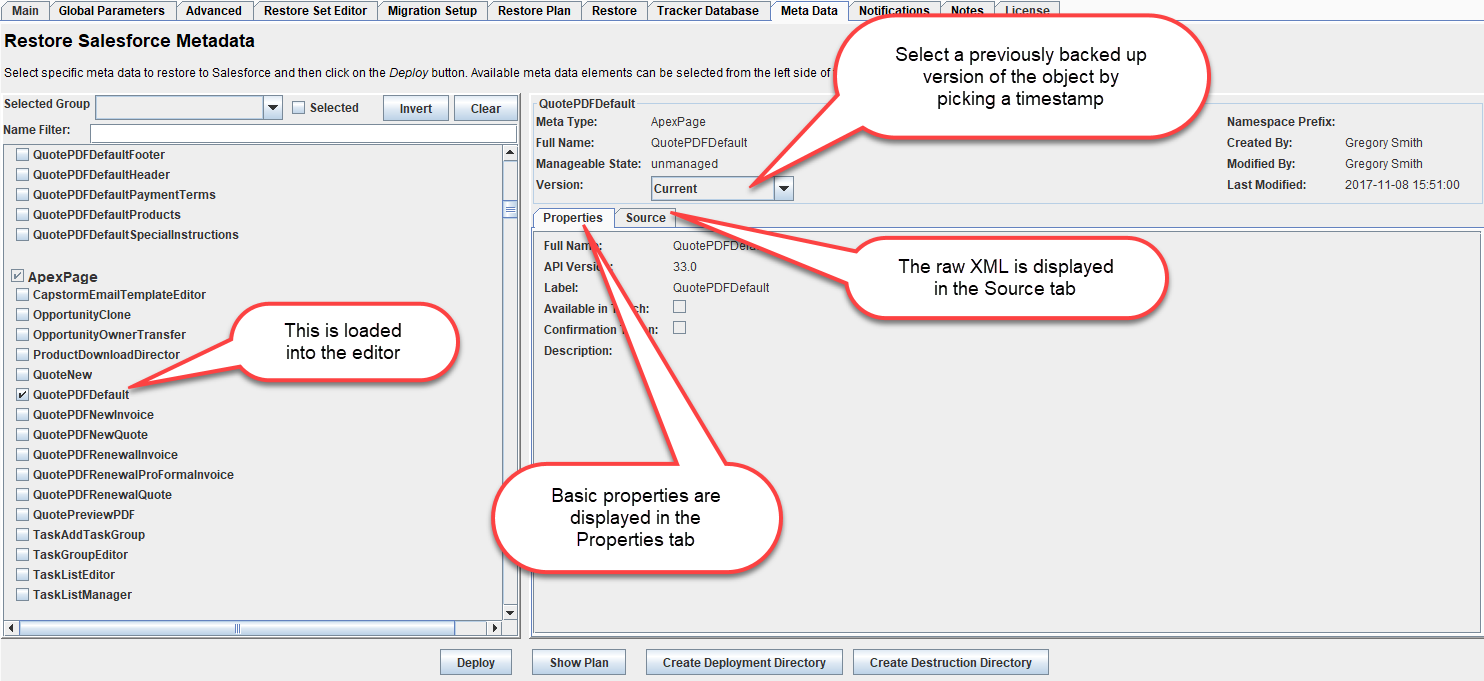Click the horizontal scrollbar right arrow

[493, 628]
